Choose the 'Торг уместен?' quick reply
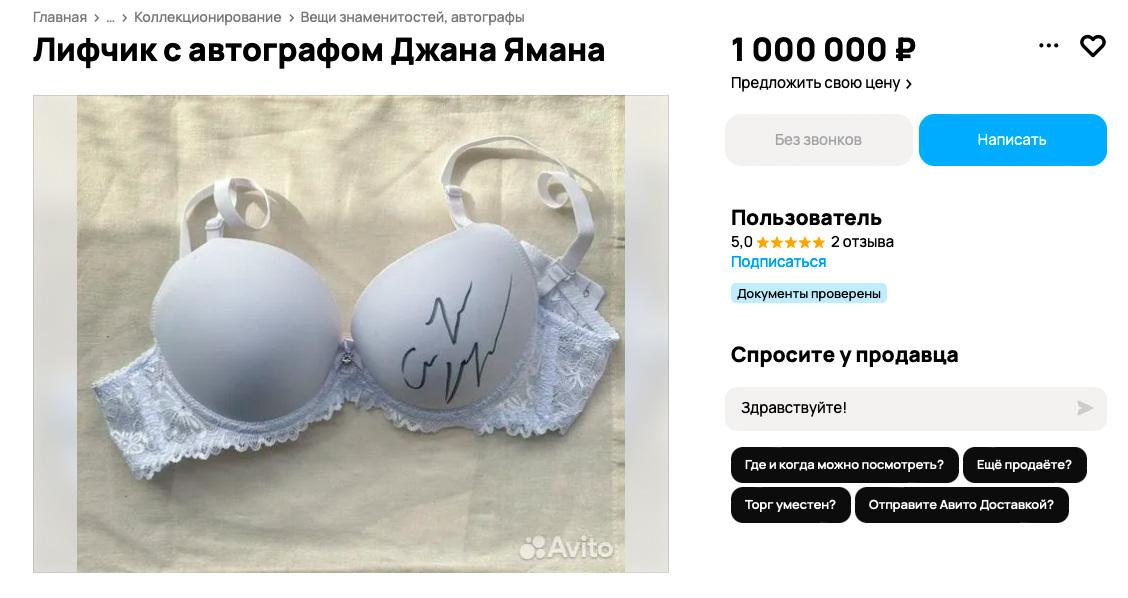 tap(790, 504)
